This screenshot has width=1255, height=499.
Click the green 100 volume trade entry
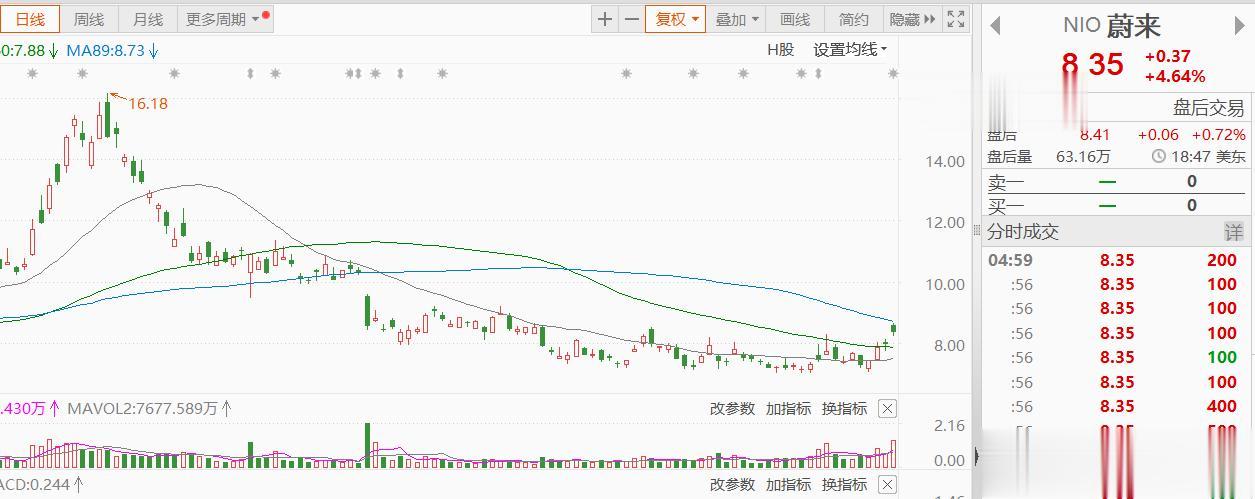pyautogui.click(x=1221, y=358)
